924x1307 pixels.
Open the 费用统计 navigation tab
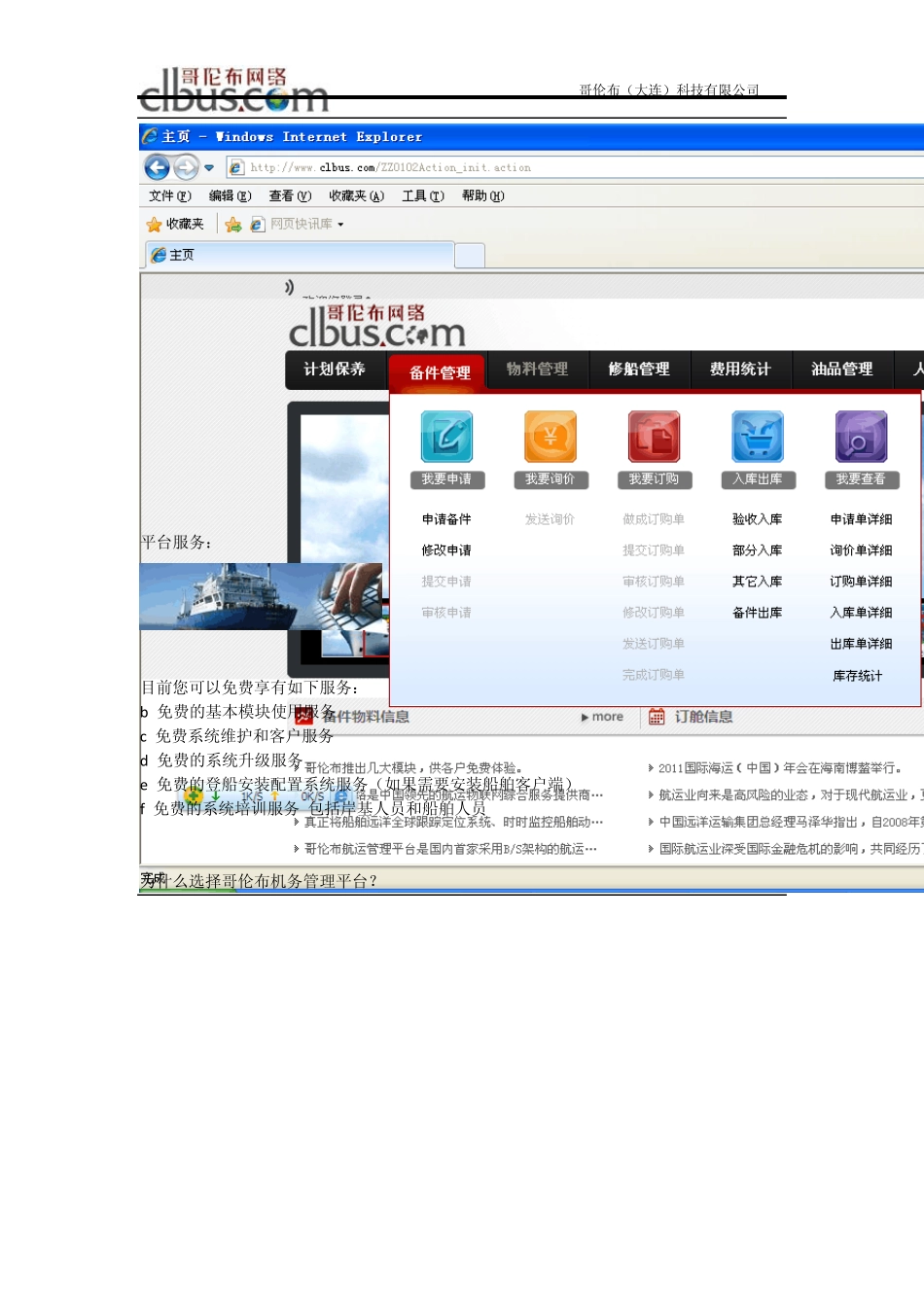(740, 370)
